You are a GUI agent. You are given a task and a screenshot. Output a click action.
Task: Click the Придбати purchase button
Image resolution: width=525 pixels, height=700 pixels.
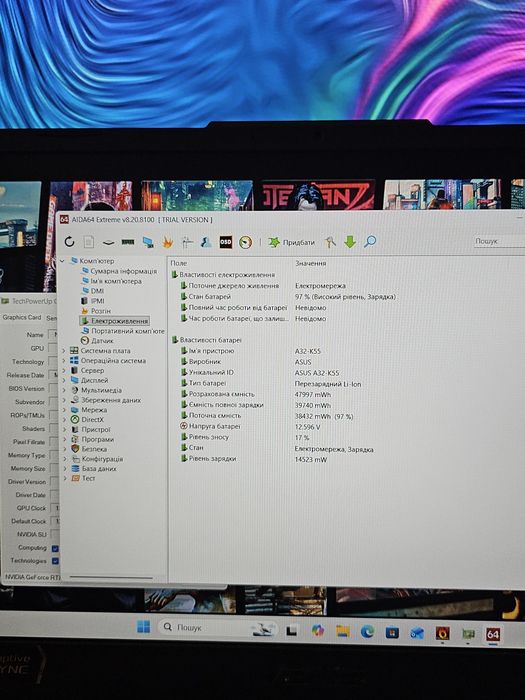tap(291, 242)
